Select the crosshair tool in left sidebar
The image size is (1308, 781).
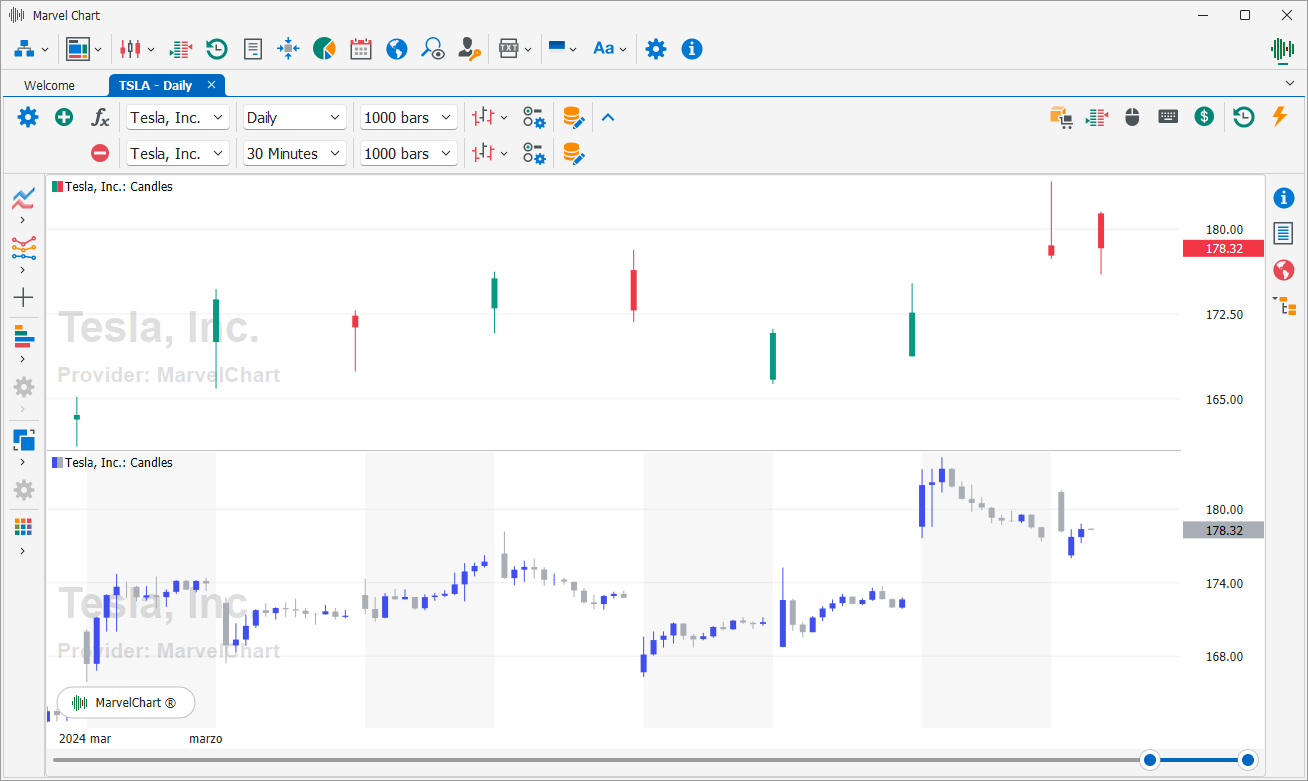(x=23, y=297)
